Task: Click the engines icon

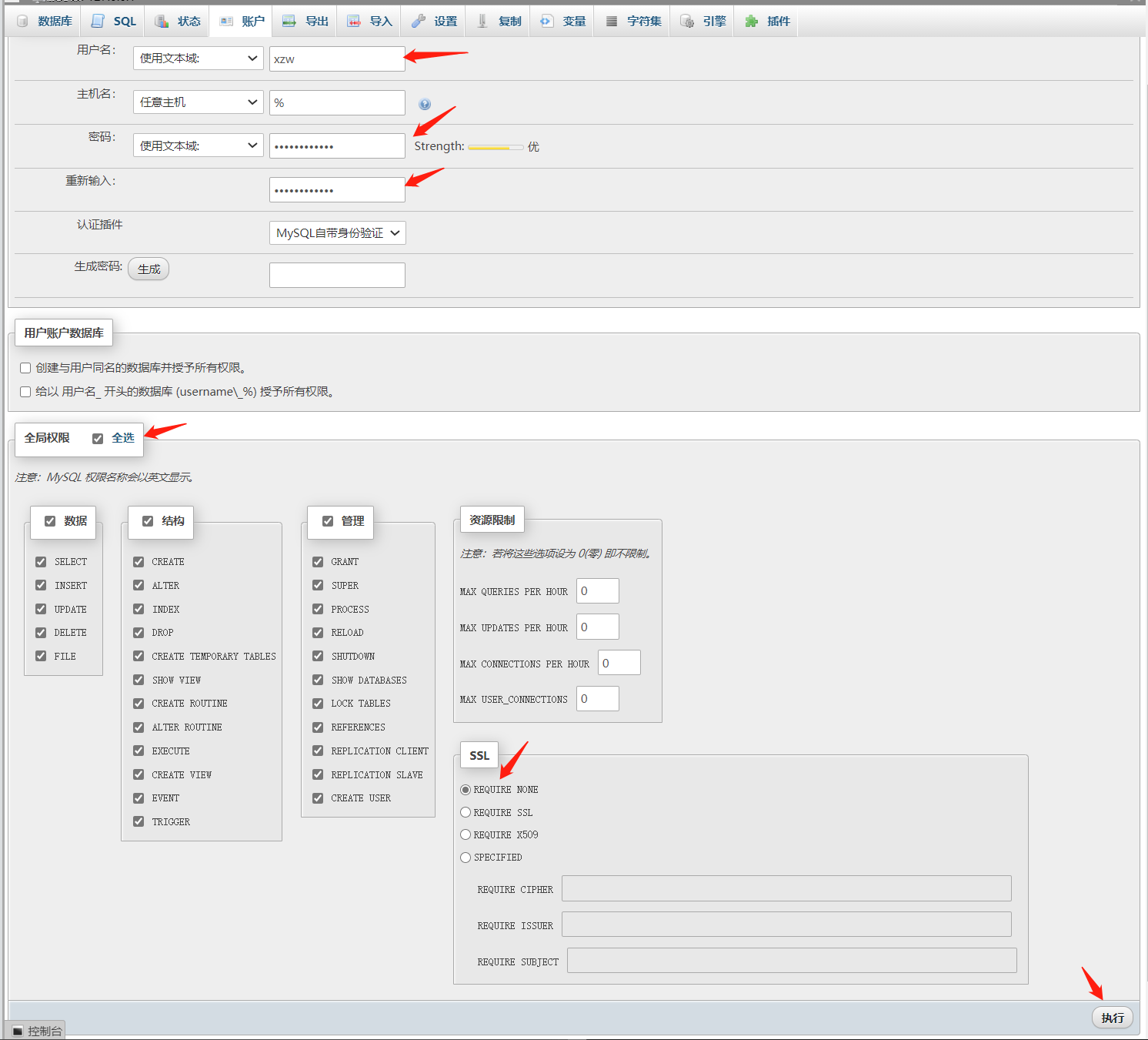Action: [687, 22]
